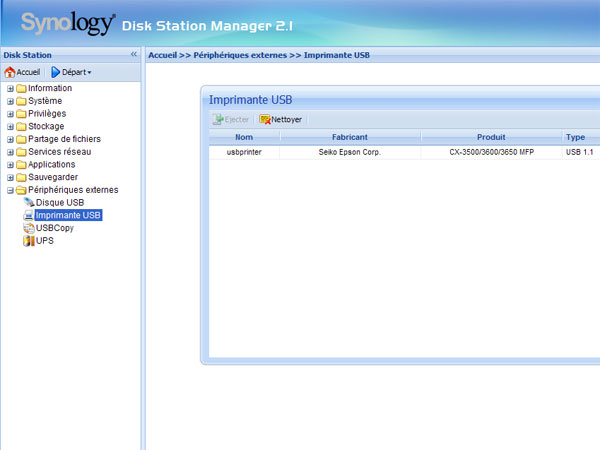
Task: Click the Nettoyer button
Action: coord(280,119)
